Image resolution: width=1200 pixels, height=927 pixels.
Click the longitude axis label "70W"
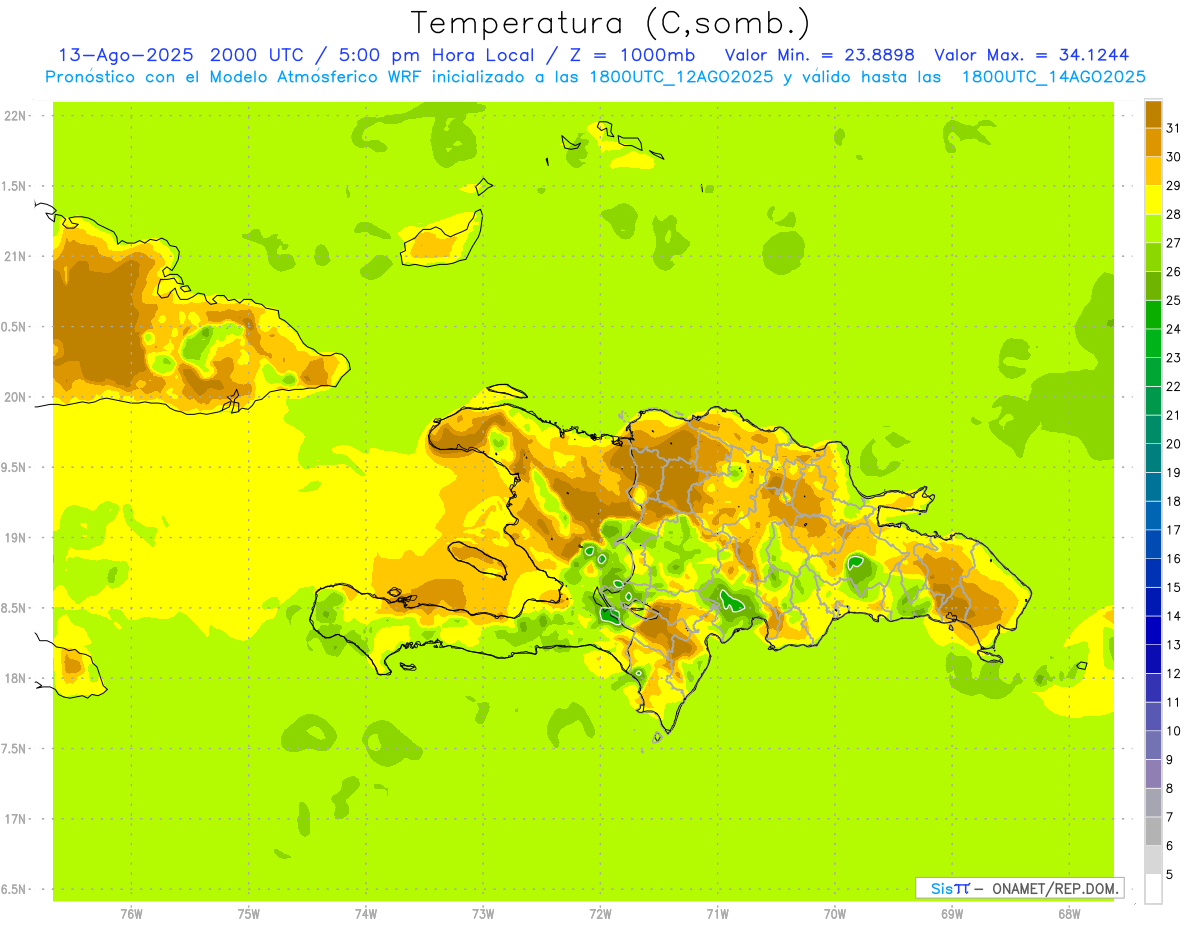pyautogui.click(x=835, y=913)
